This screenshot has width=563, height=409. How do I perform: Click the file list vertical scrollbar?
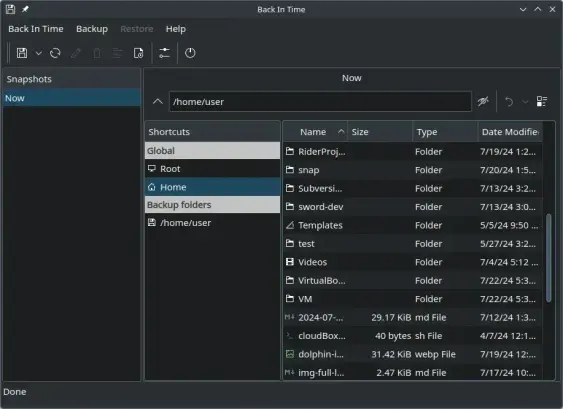(x=548, y=258)
